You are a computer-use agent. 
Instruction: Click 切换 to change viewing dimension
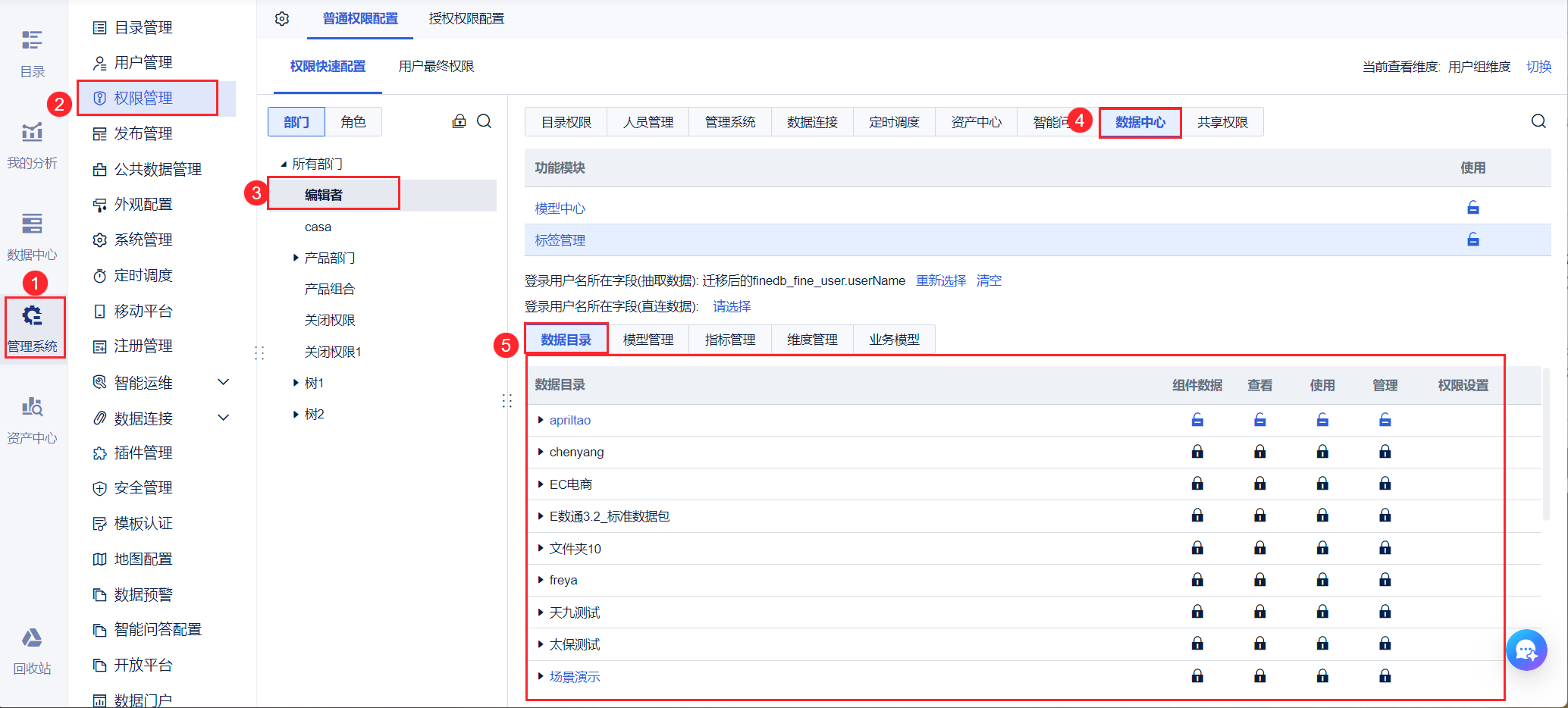(1538, 67)
